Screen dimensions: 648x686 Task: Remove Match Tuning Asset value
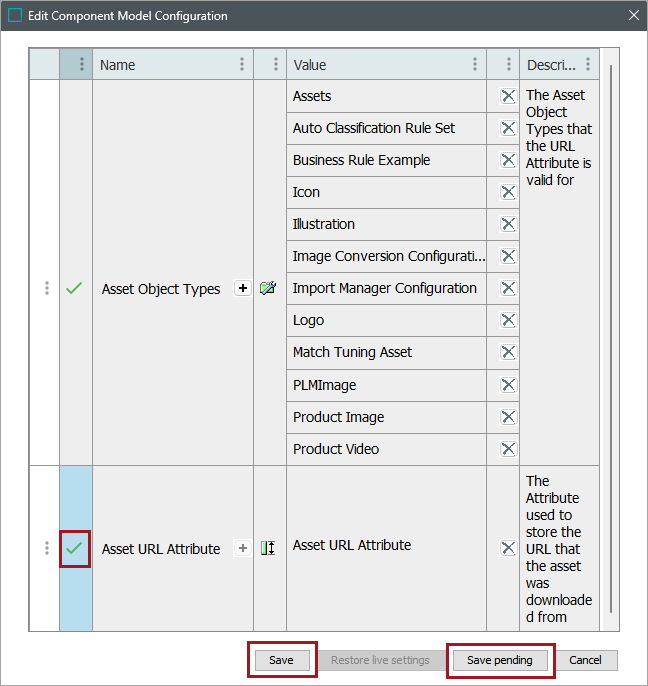508,352
